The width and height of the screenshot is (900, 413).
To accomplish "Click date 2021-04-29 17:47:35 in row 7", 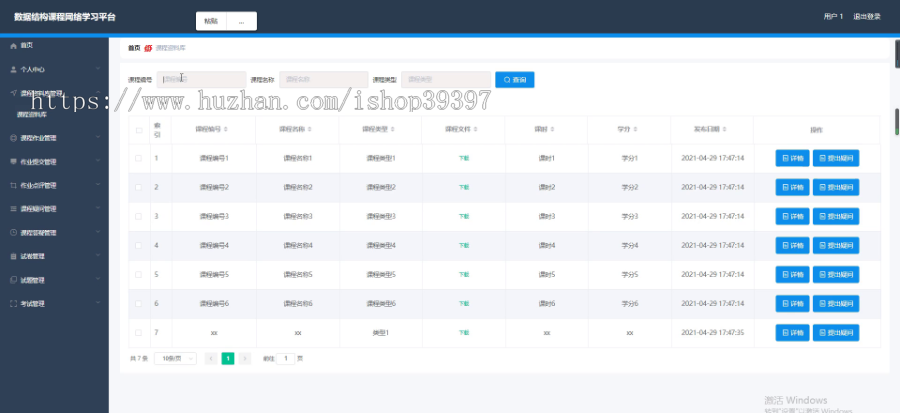I will click(x=712, y=332).
